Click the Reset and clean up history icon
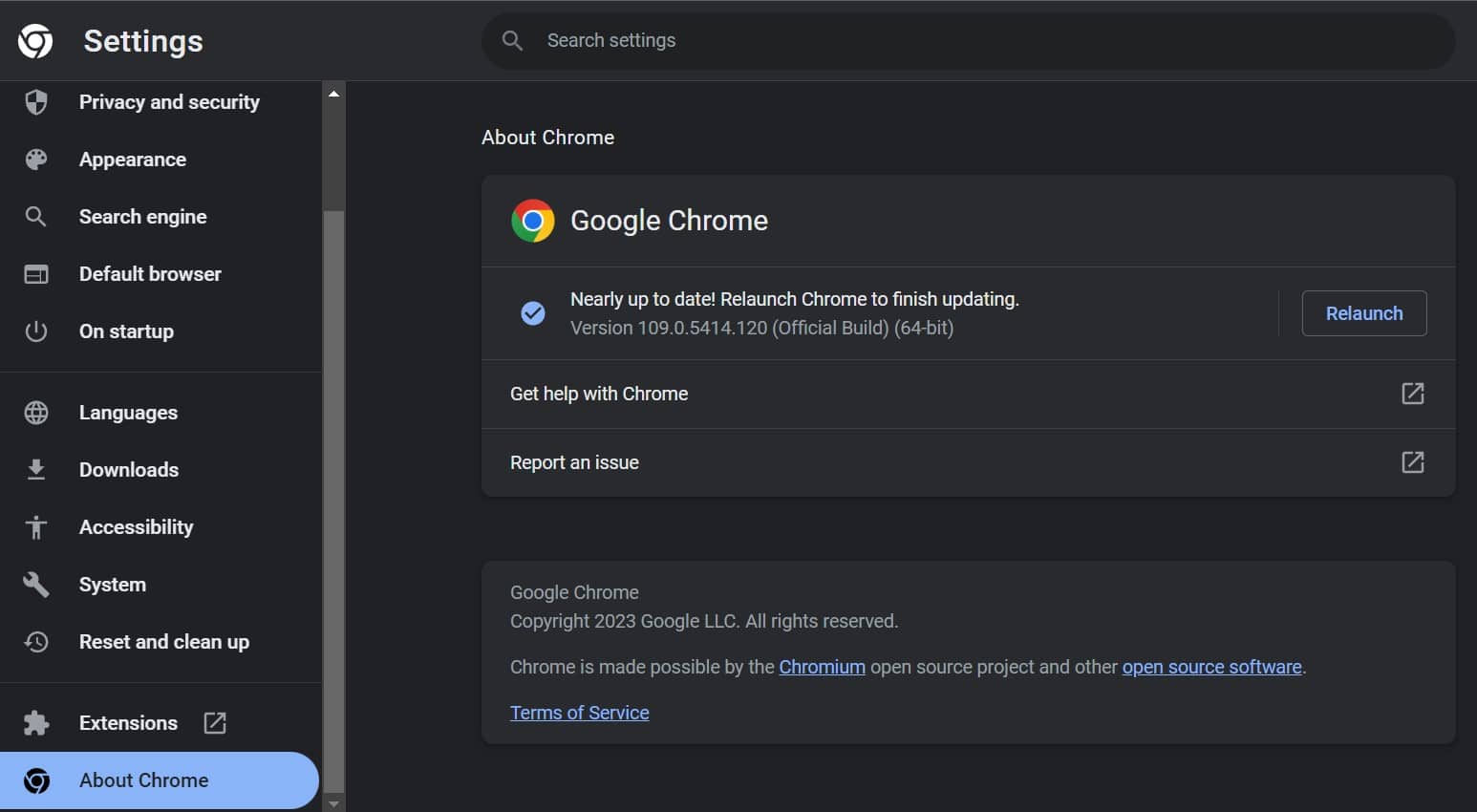Viewport: 1477px width, 812px height. [x=35, y=641]
